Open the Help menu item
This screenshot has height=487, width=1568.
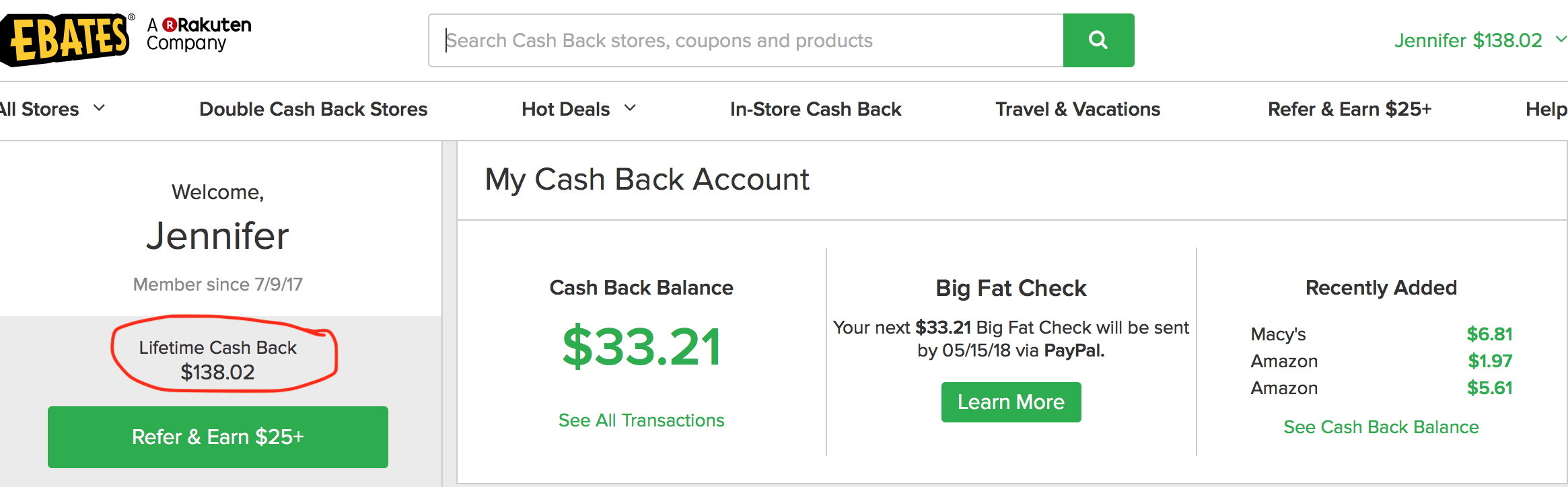pos(1546,109)
